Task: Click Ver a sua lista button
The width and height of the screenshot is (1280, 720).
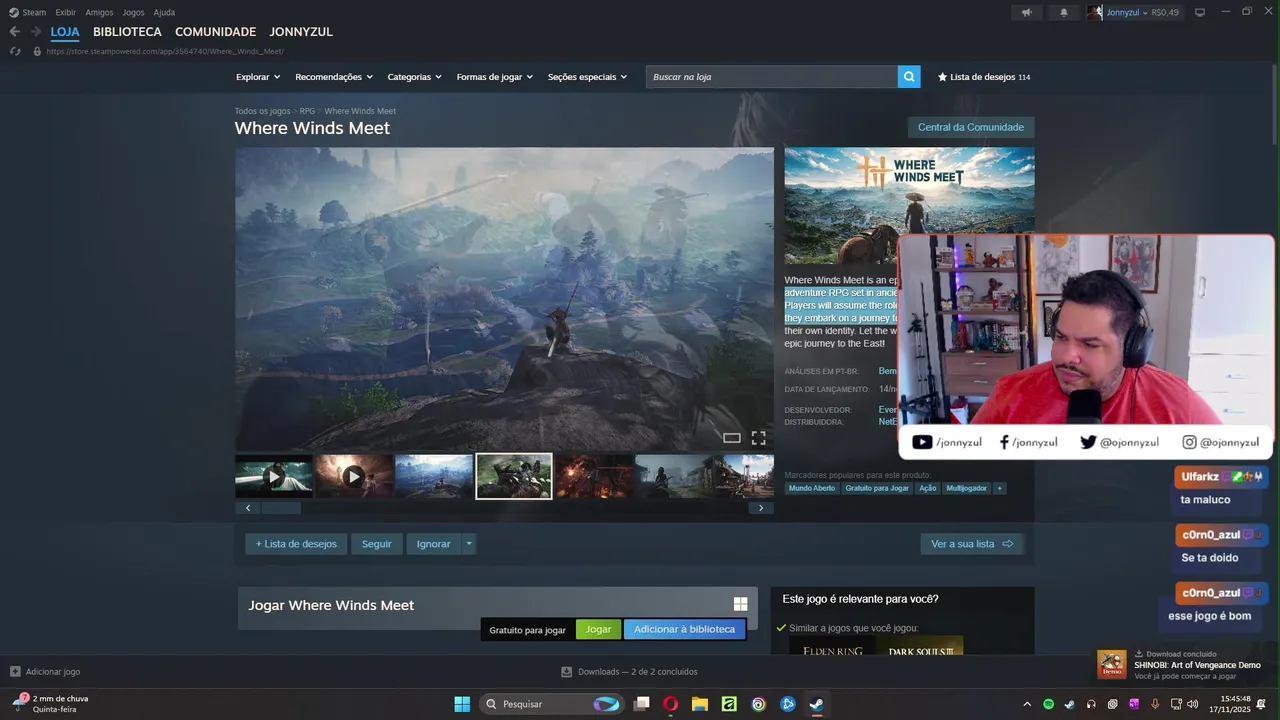Action: tap(972, 544)
